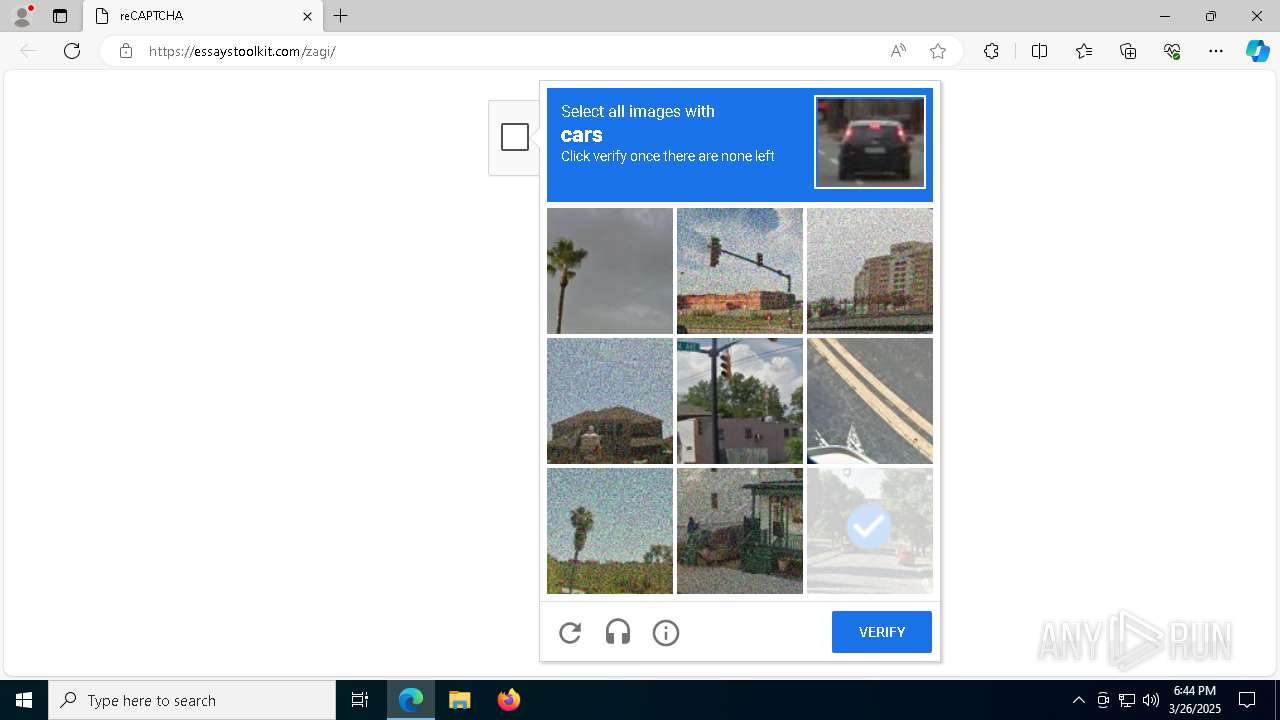
Task: Open Task View on taskbar
Action: pos(360,700)
